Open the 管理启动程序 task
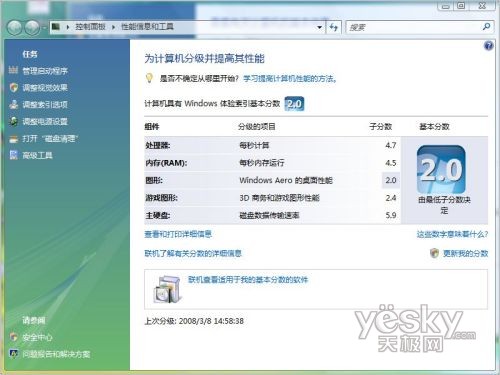The width and height of the screenshot is (500, 375). pyautogui.click(x=45, y=71)
